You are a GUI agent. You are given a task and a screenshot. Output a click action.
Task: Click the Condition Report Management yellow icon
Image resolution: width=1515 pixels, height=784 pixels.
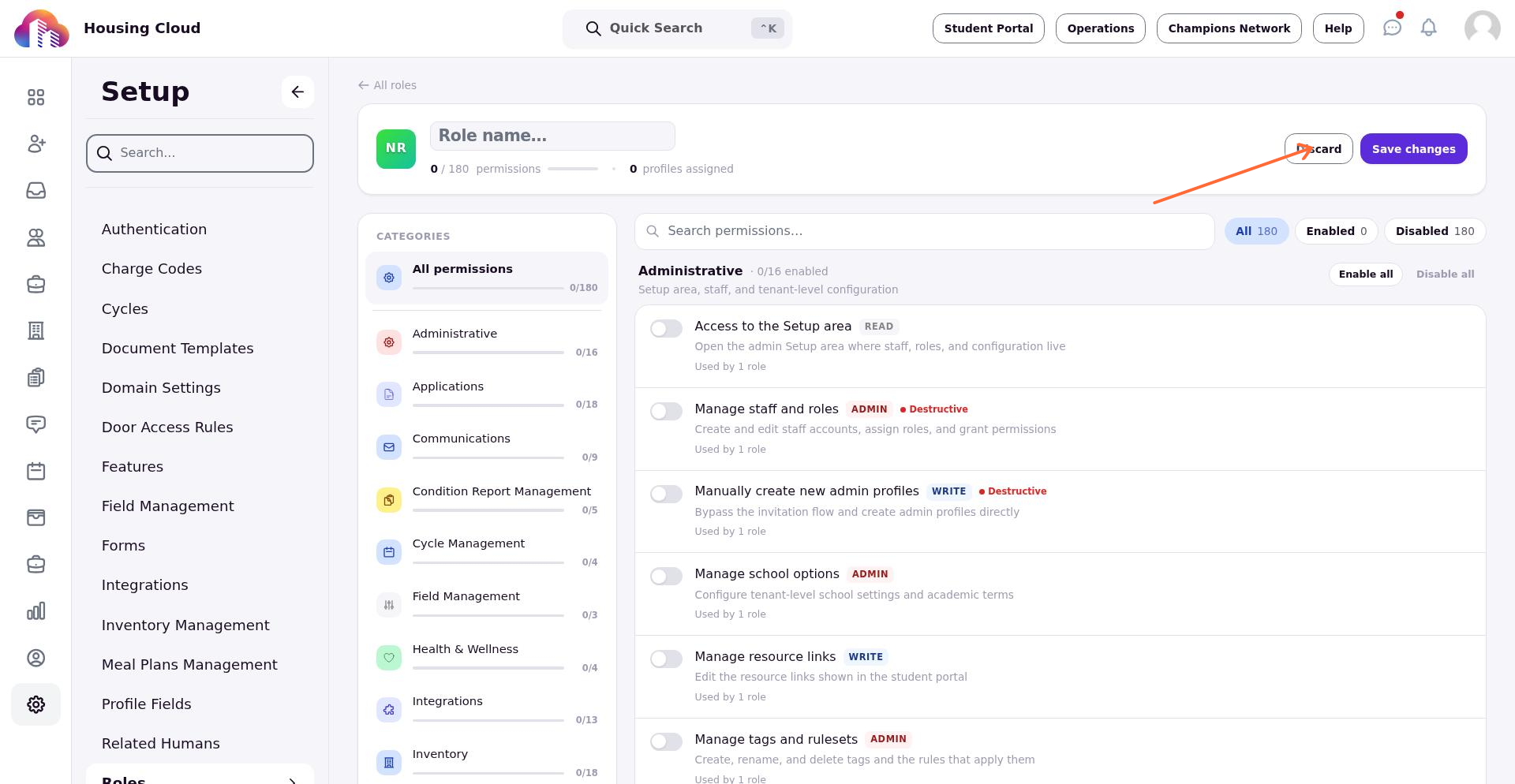tap(389, 500)
